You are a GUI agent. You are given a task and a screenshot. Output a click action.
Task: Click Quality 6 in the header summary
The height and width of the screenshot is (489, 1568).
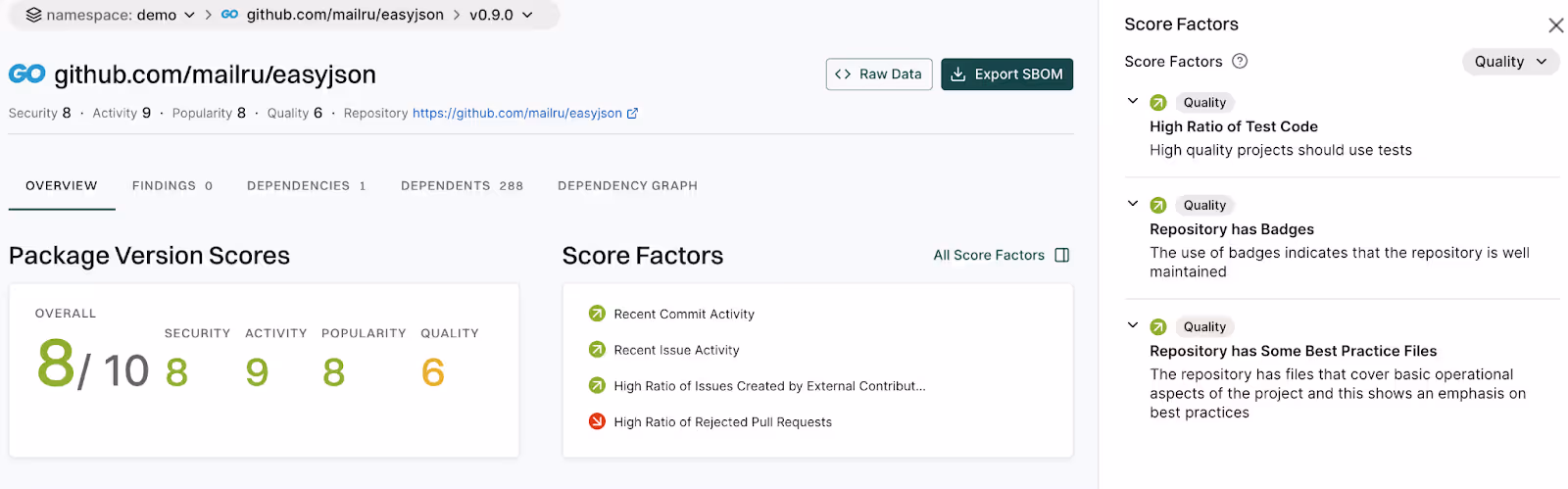pyautogui.click(x=295, y=114)
